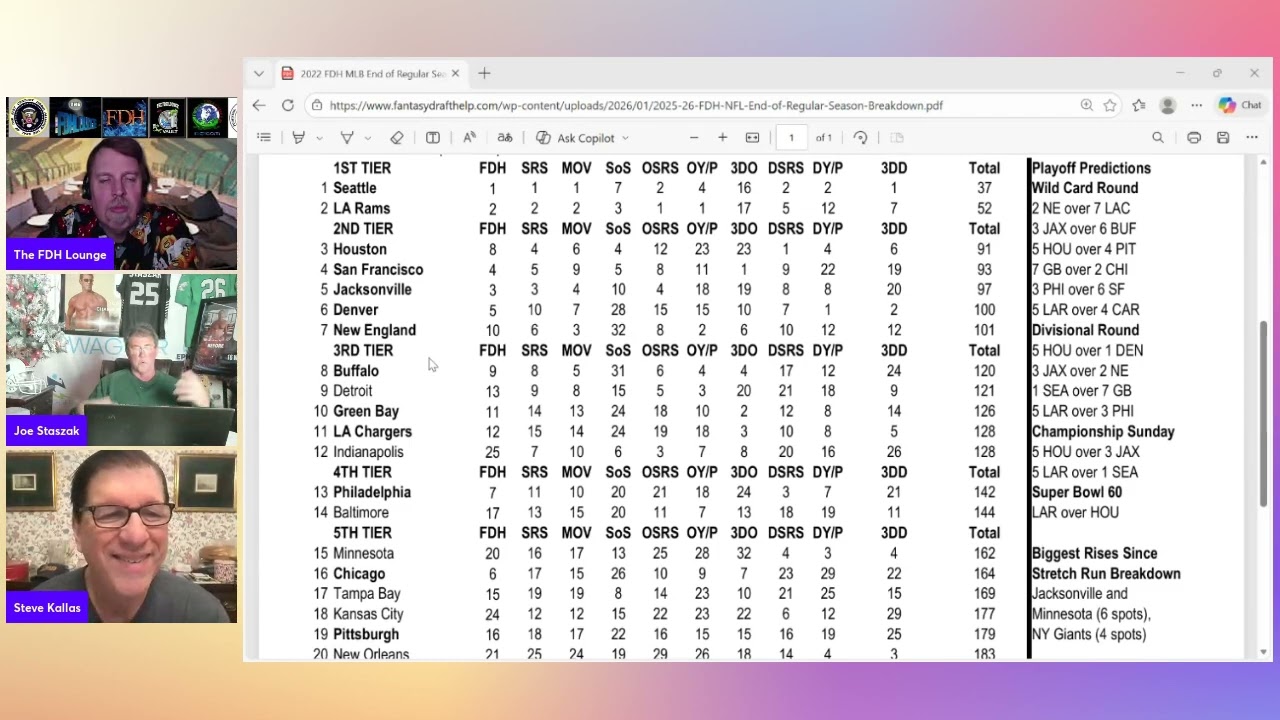Screen dimensions: 1280x720
Task: Toggle Fit to width view
Action: click(x=753, y=138)
